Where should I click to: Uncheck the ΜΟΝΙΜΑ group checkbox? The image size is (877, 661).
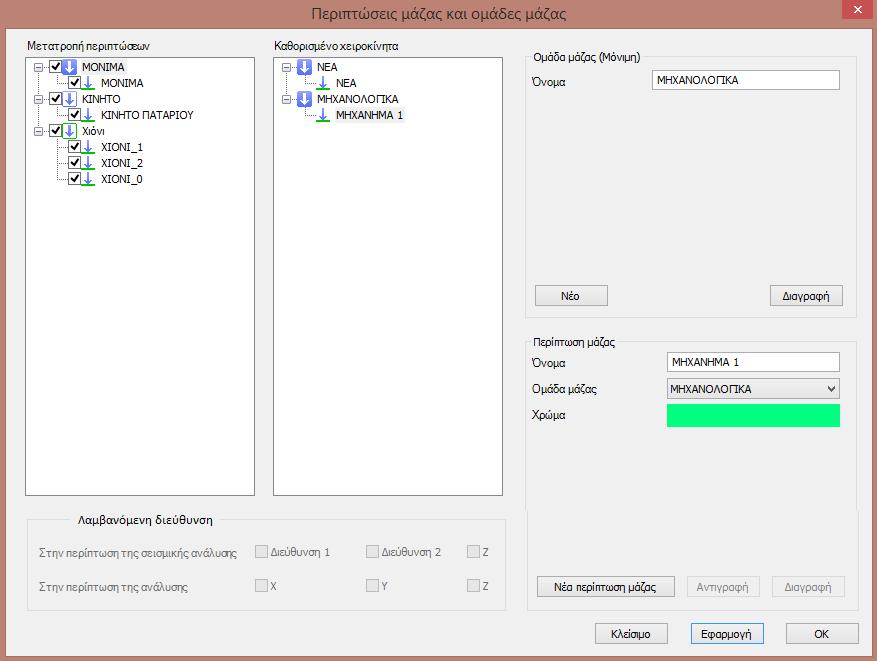[x=55, y=67]
